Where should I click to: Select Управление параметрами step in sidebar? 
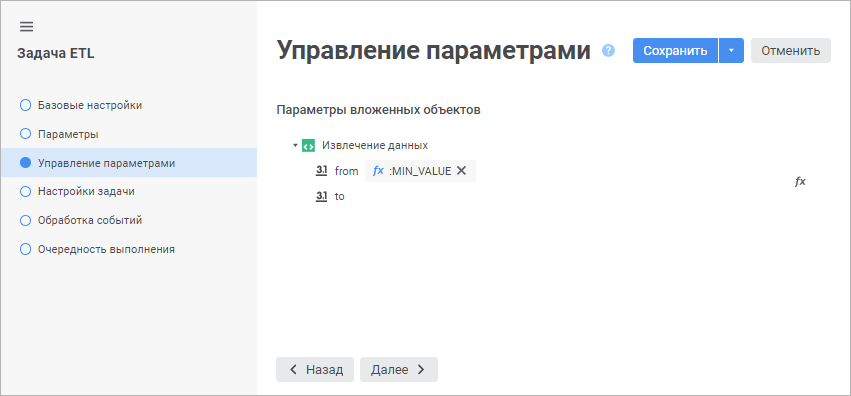(129, 163)
